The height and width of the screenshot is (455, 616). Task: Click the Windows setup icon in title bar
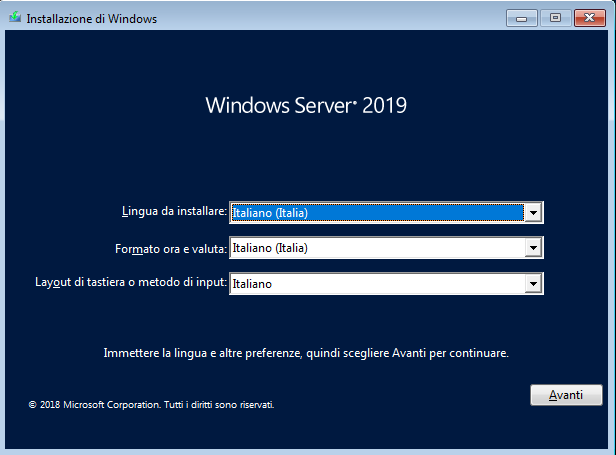pos(15,17)
